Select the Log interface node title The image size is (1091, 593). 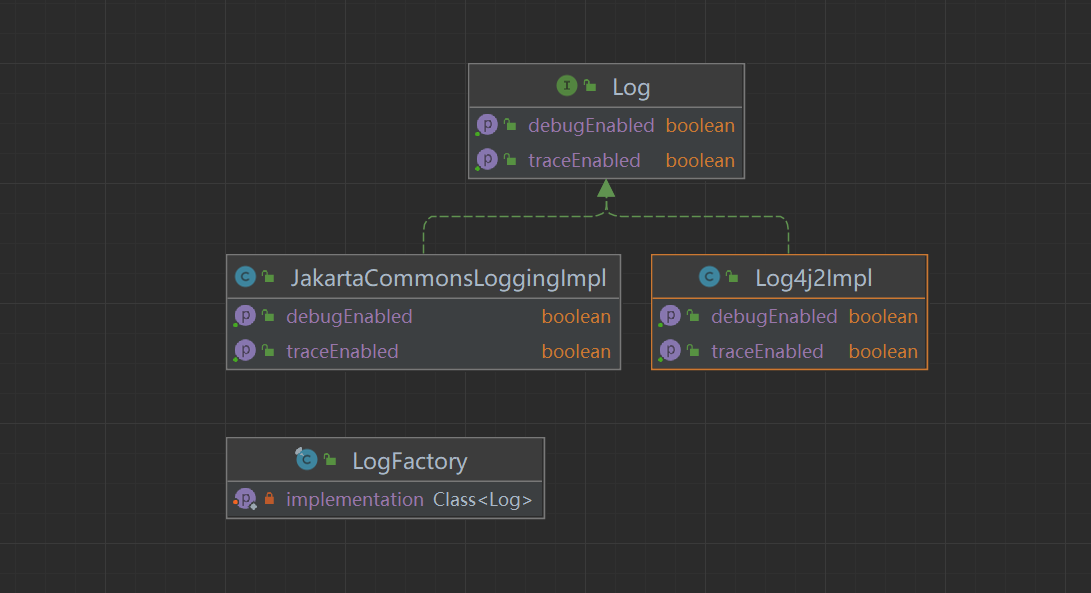coord(631,87)
